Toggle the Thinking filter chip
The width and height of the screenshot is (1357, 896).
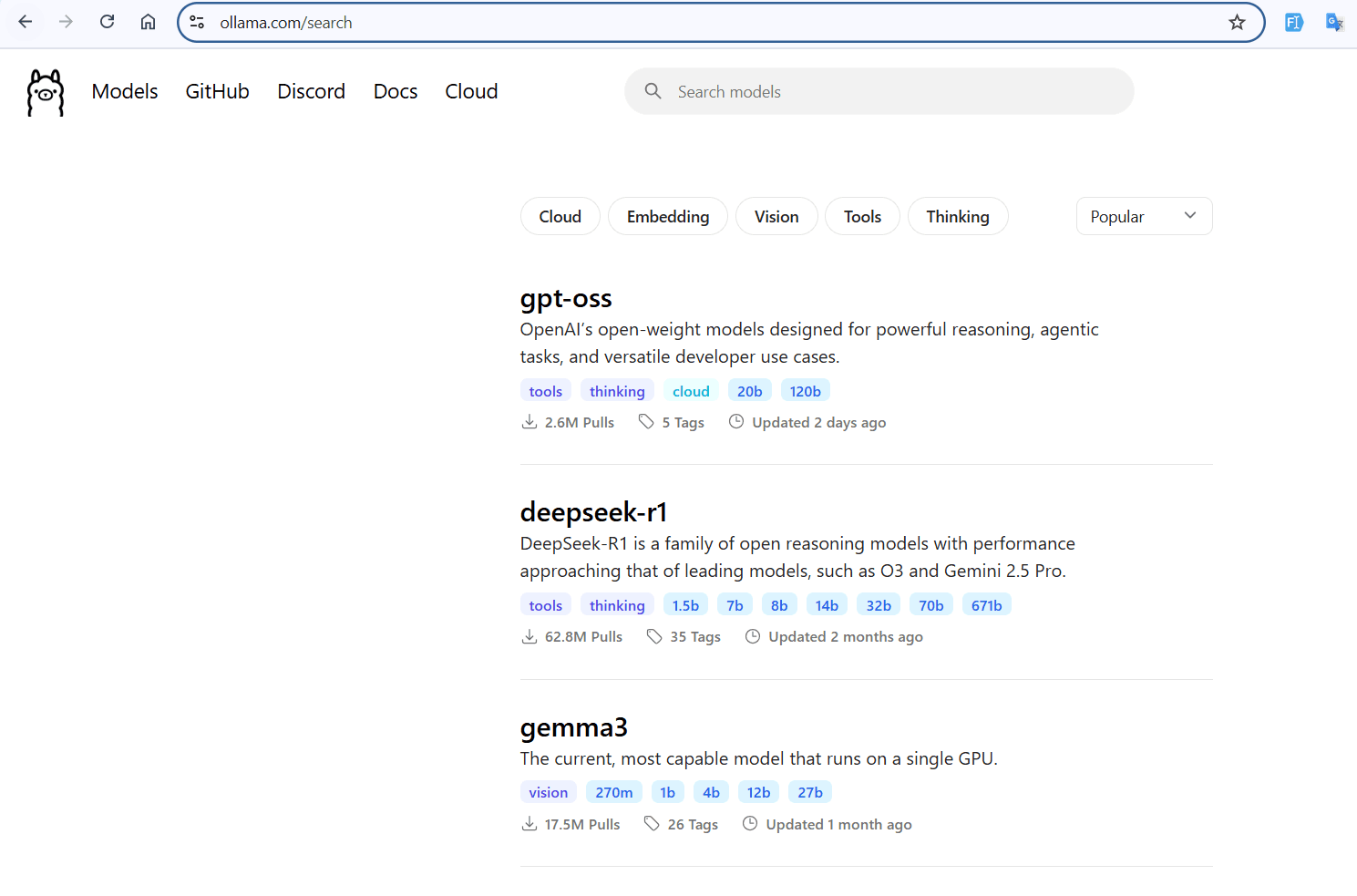point(957,217)
